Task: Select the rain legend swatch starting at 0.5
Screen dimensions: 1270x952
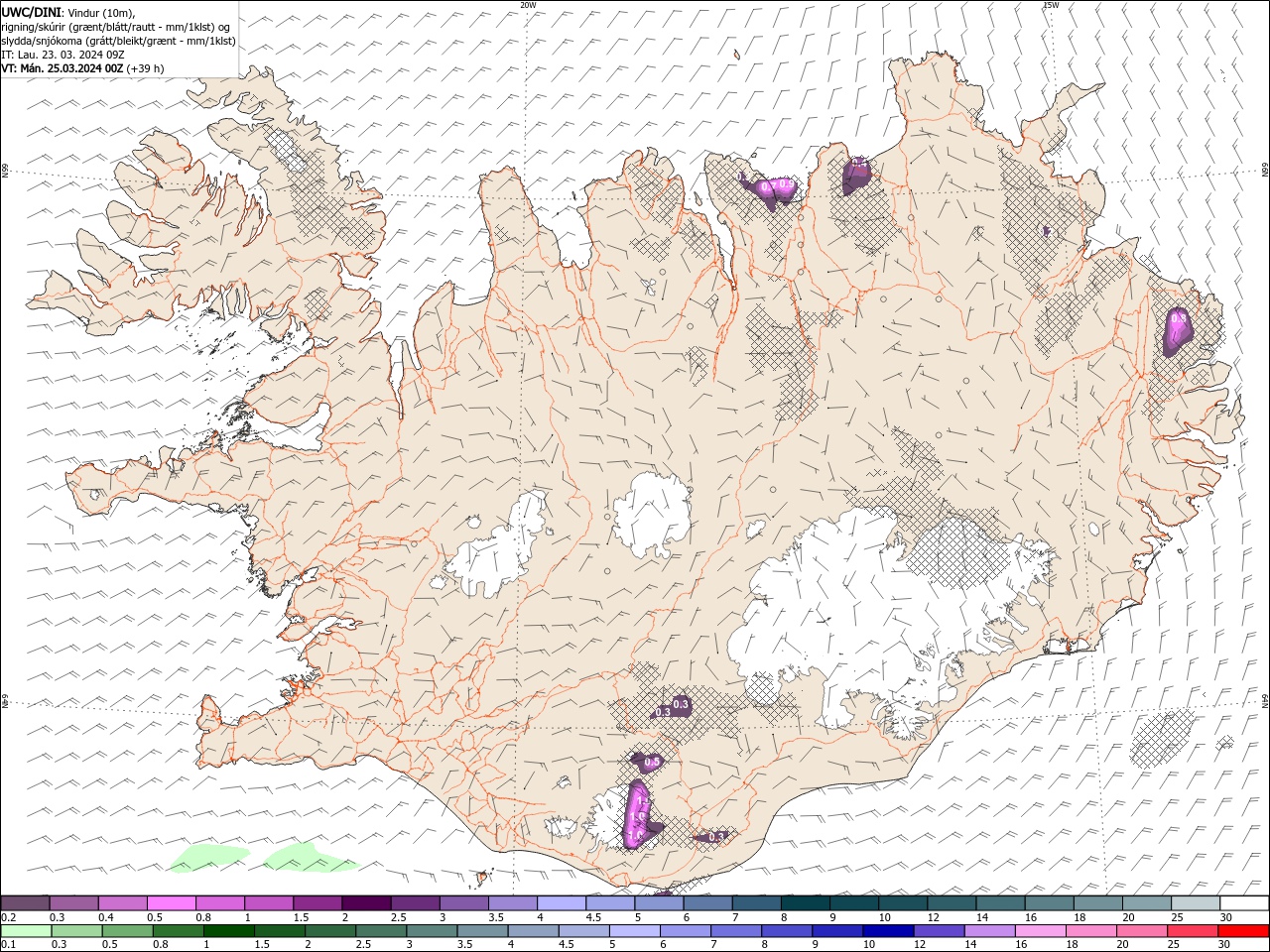Action: [127, 931]
